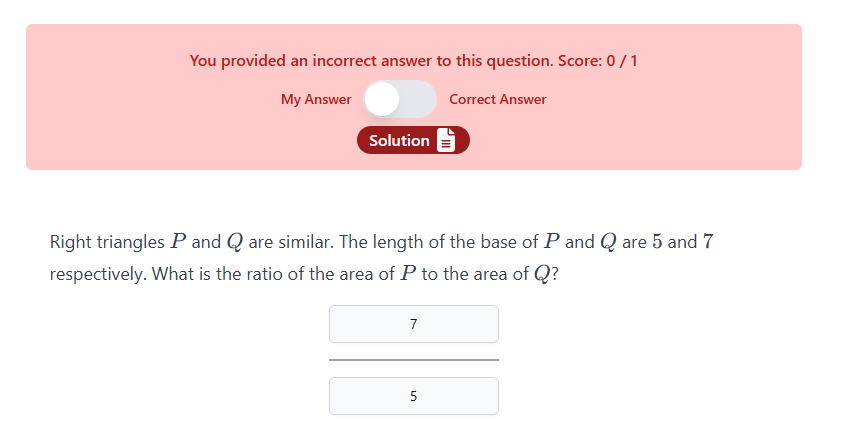Click the white knob of the answer switch
Image resolution: width=852 pixels, height=442 pixels.
[x=382, y=99]
